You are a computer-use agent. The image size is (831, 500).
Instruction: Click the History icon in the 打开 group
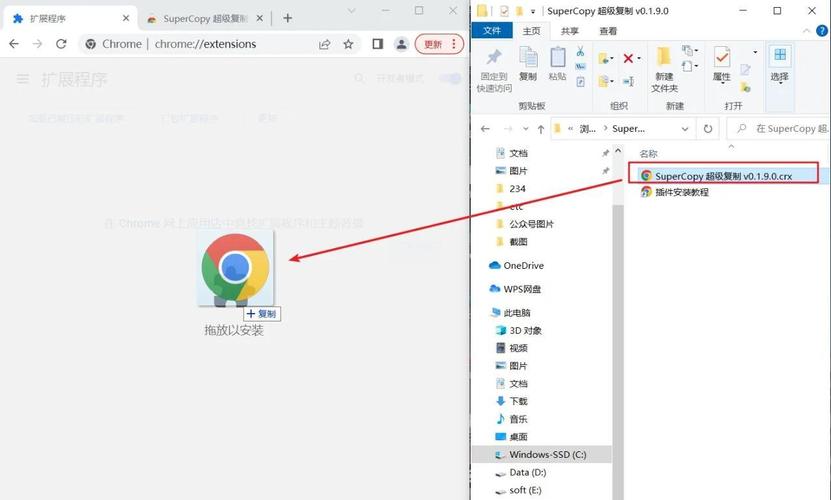pyautogui.click(x=745, y=86)
